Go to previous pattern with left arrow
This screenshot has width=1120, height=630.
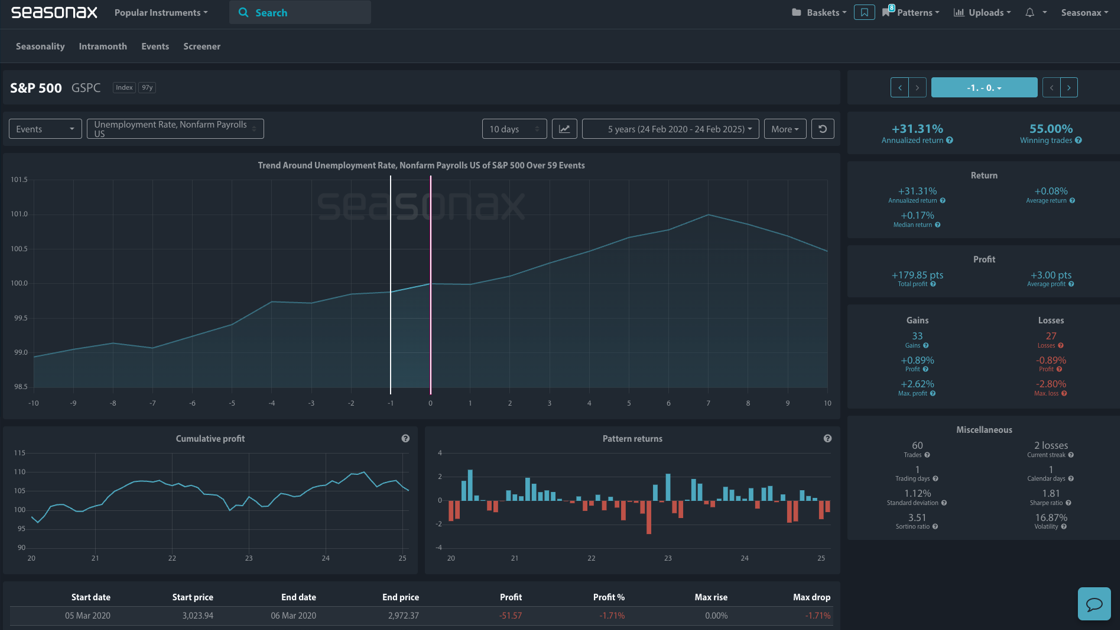[899, 88]
